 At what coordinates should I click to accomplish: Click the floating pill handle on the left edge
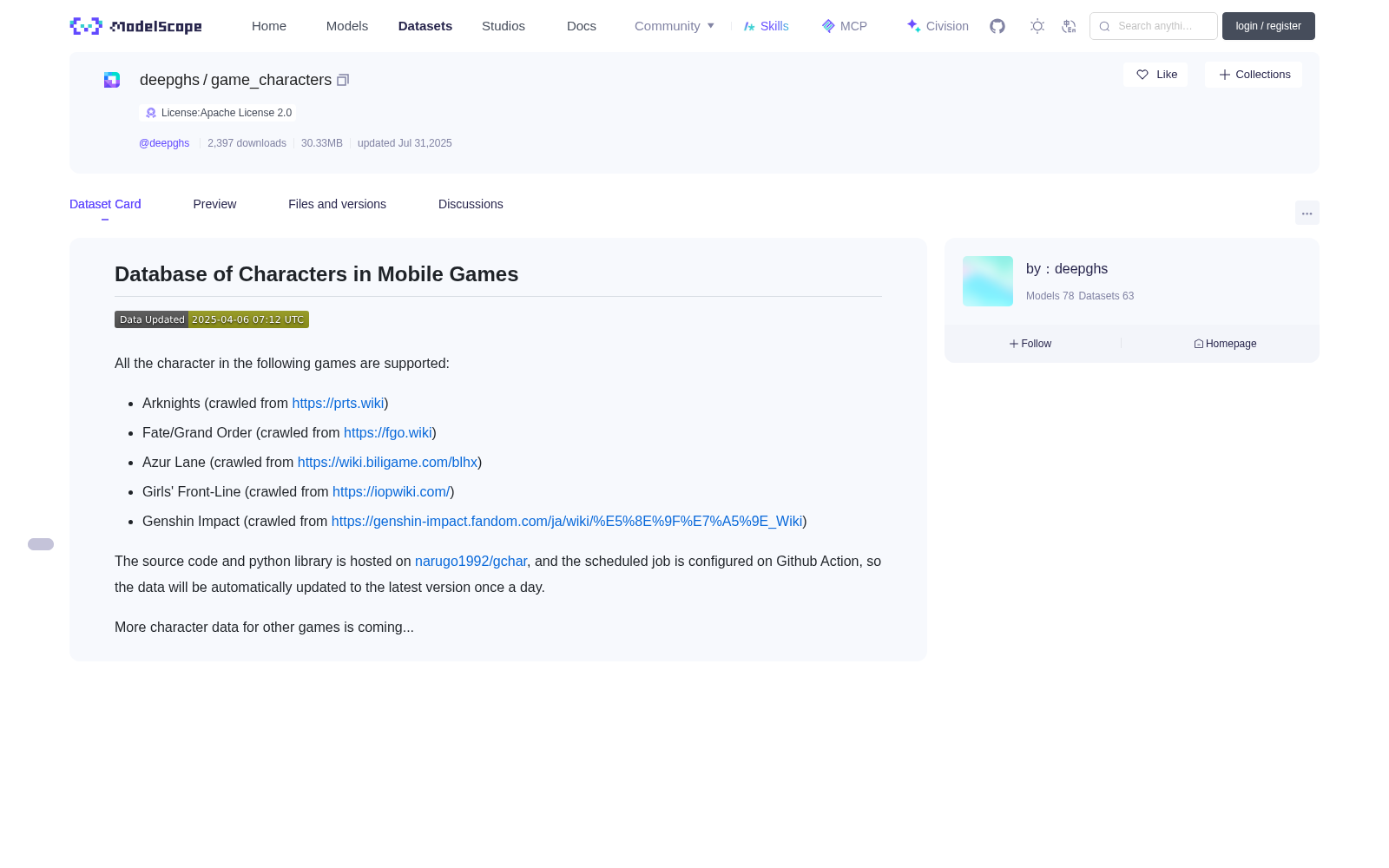41,544
